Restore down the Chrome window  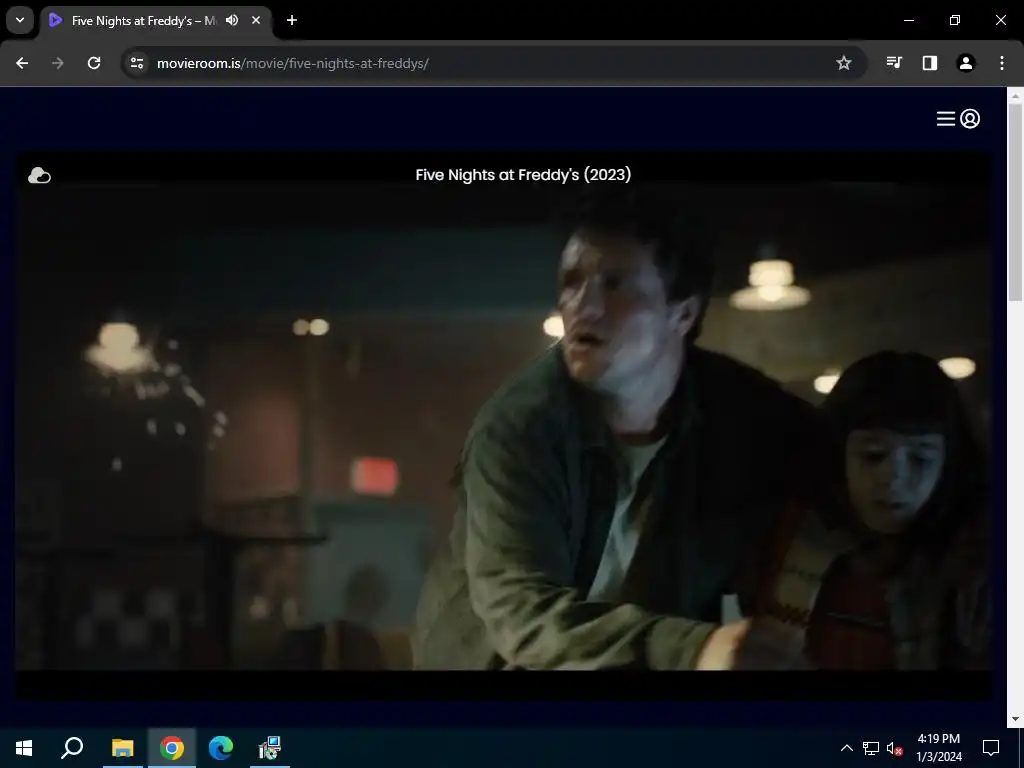(955, 20)
